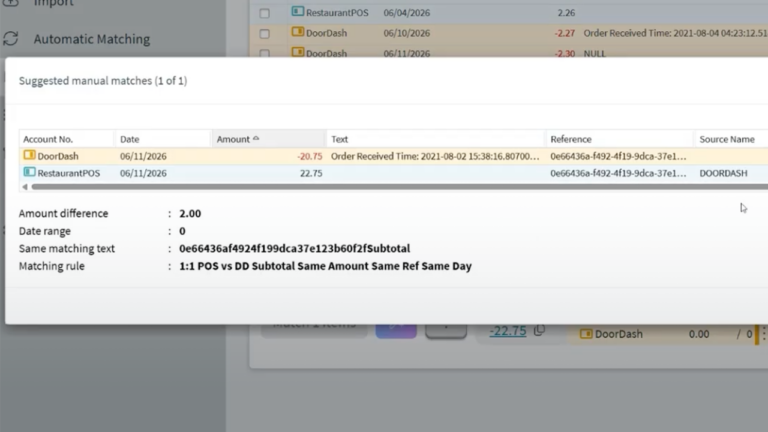768x432 pixels.
Task: Tick checkbox for RestaurantPOS 06/04/2026 row
Action: [264, 13]
